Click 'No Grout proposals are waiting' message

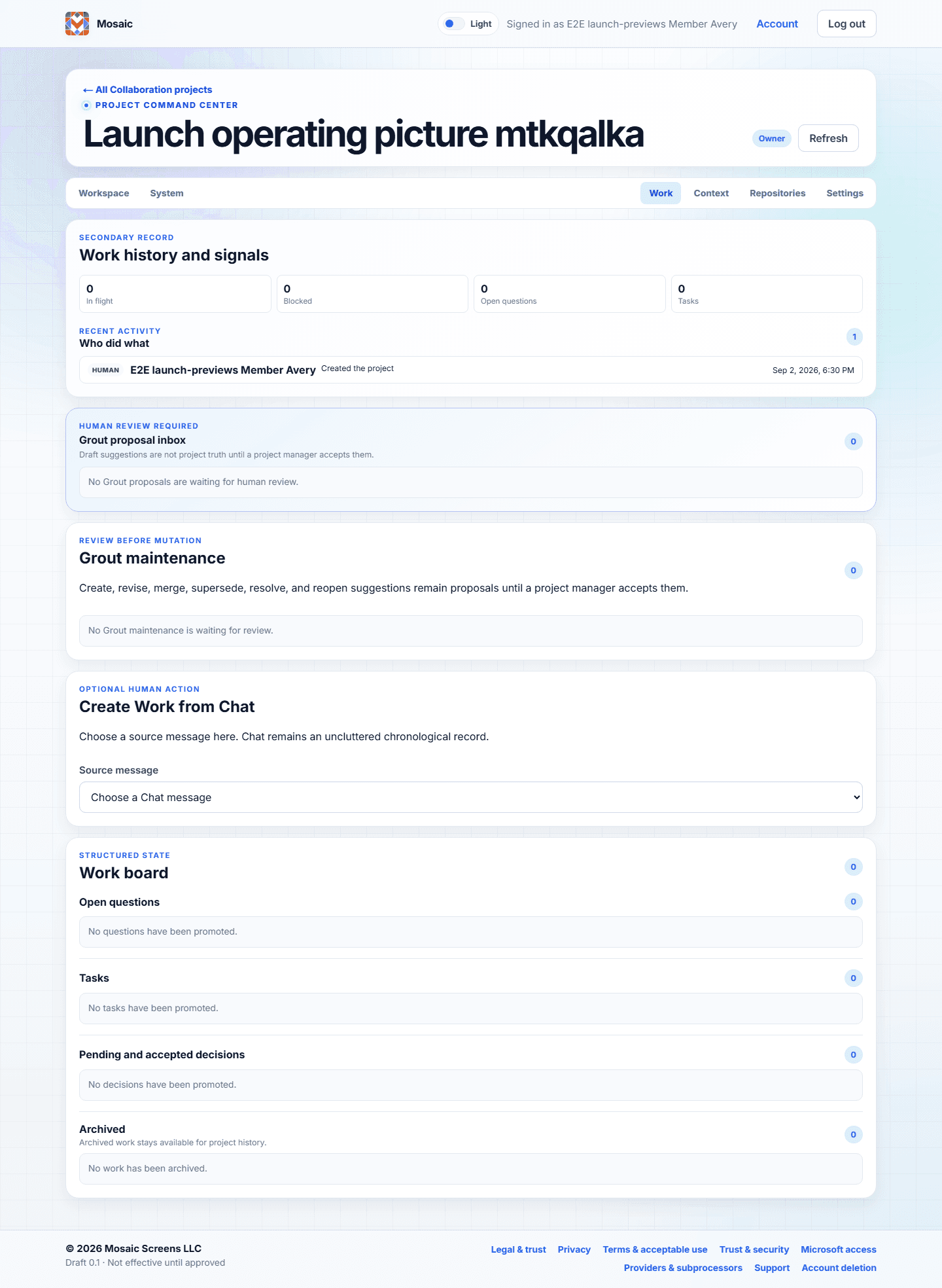pyautogui.click(x=193, y=482)
